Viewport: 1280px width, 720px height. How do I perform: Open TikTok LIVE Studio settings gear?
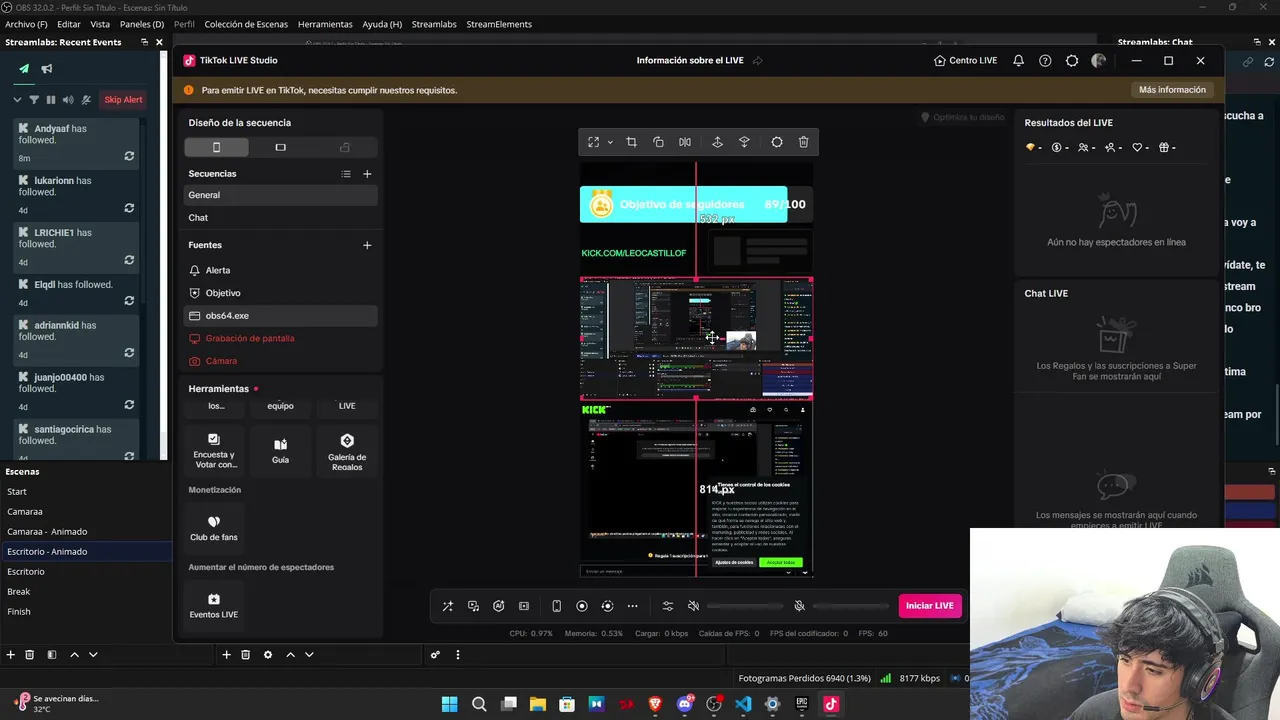(x=1072, y=60)
